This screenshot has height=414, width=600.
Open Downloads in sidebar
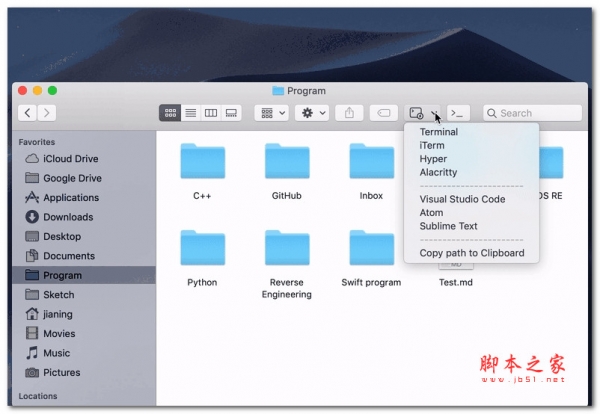(84, 217)
